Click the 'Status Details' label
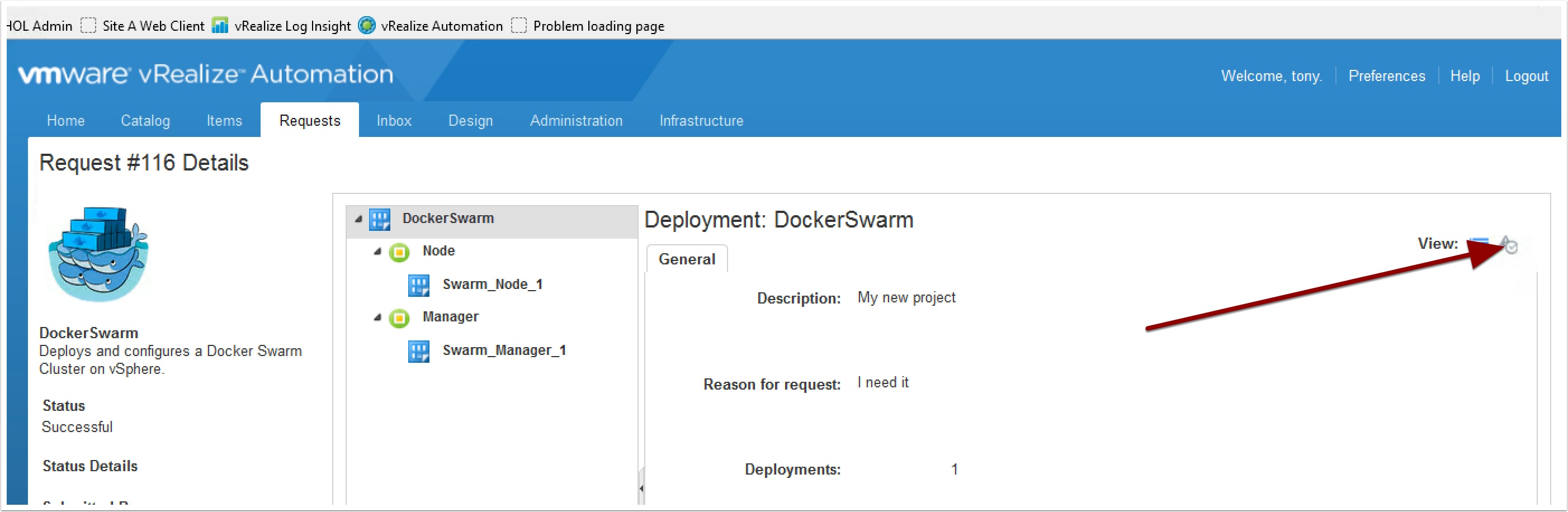This screenshot has width=1568, height=512. (x=90, y=466)
